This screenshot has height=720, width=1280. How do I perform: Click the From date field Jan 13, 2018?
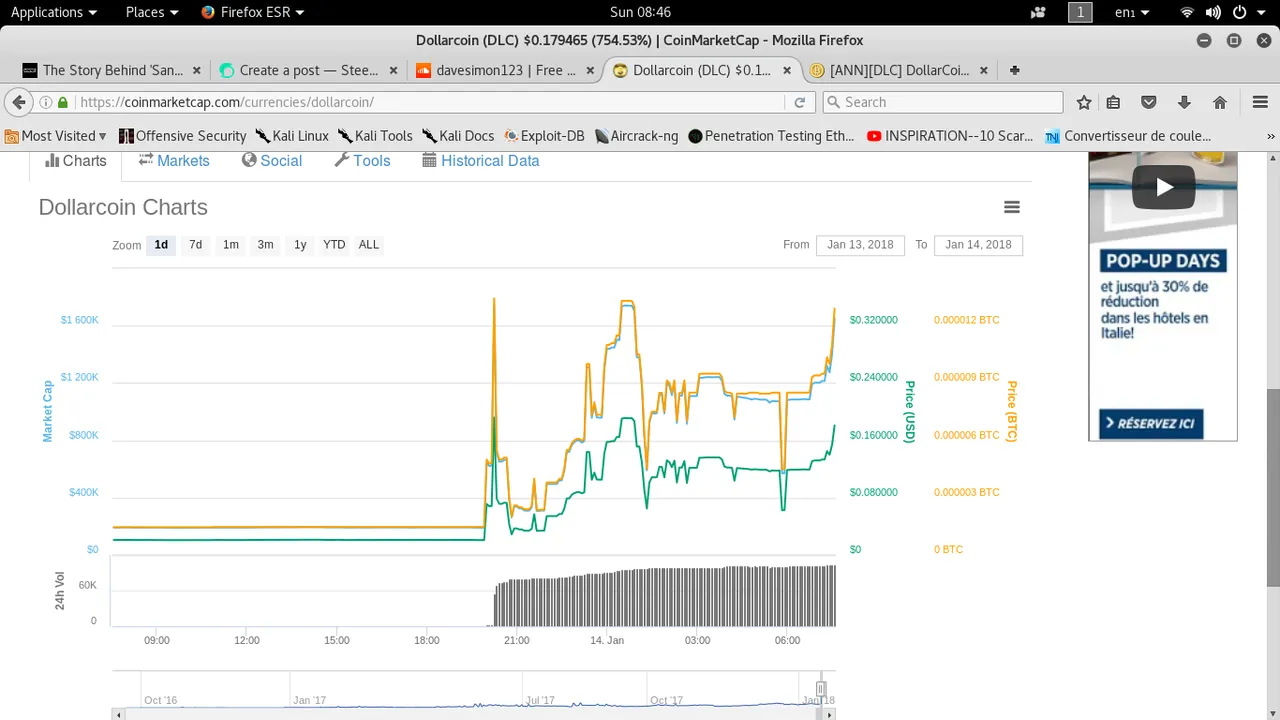[860, 245]
